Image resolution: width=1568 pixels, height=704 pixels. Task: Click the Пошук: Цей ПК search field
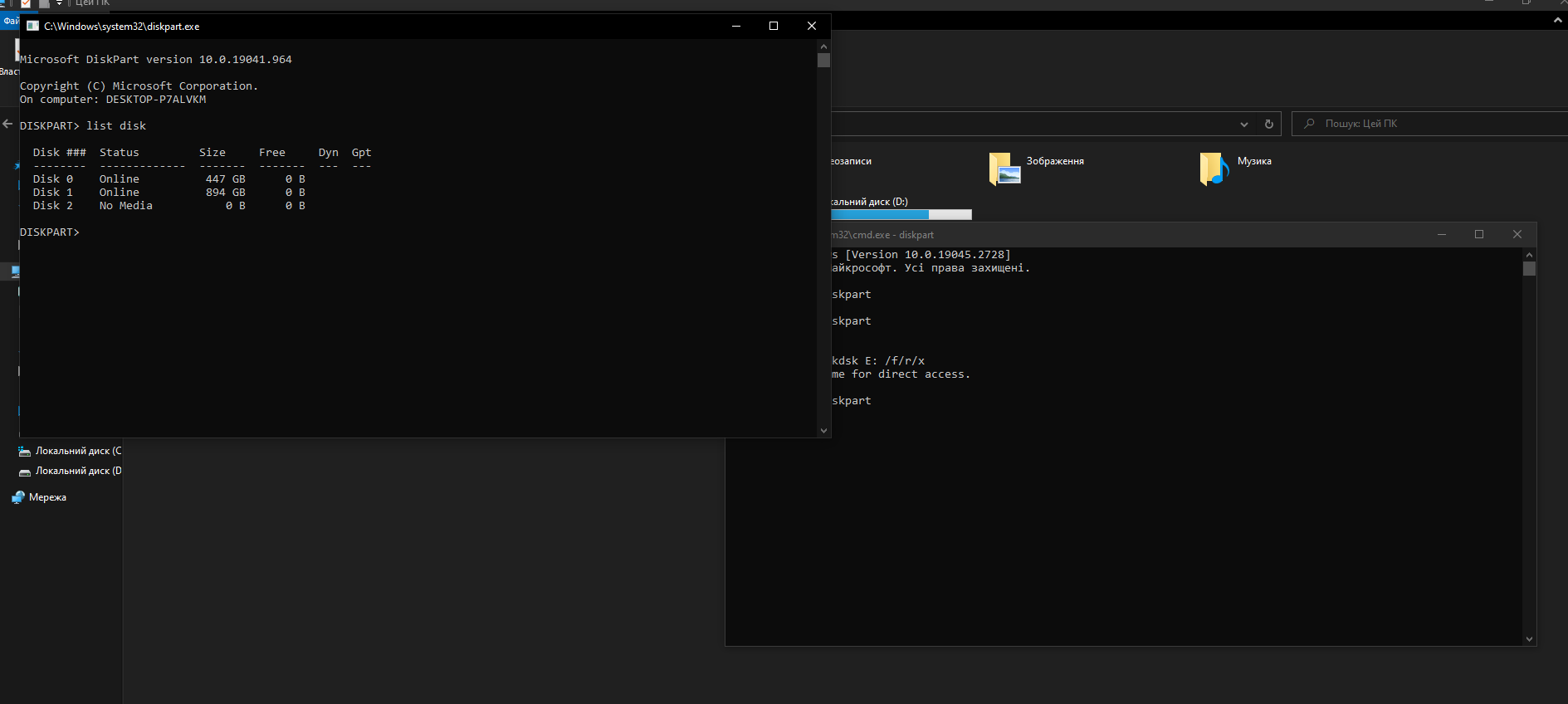[x=1429, y=124]
